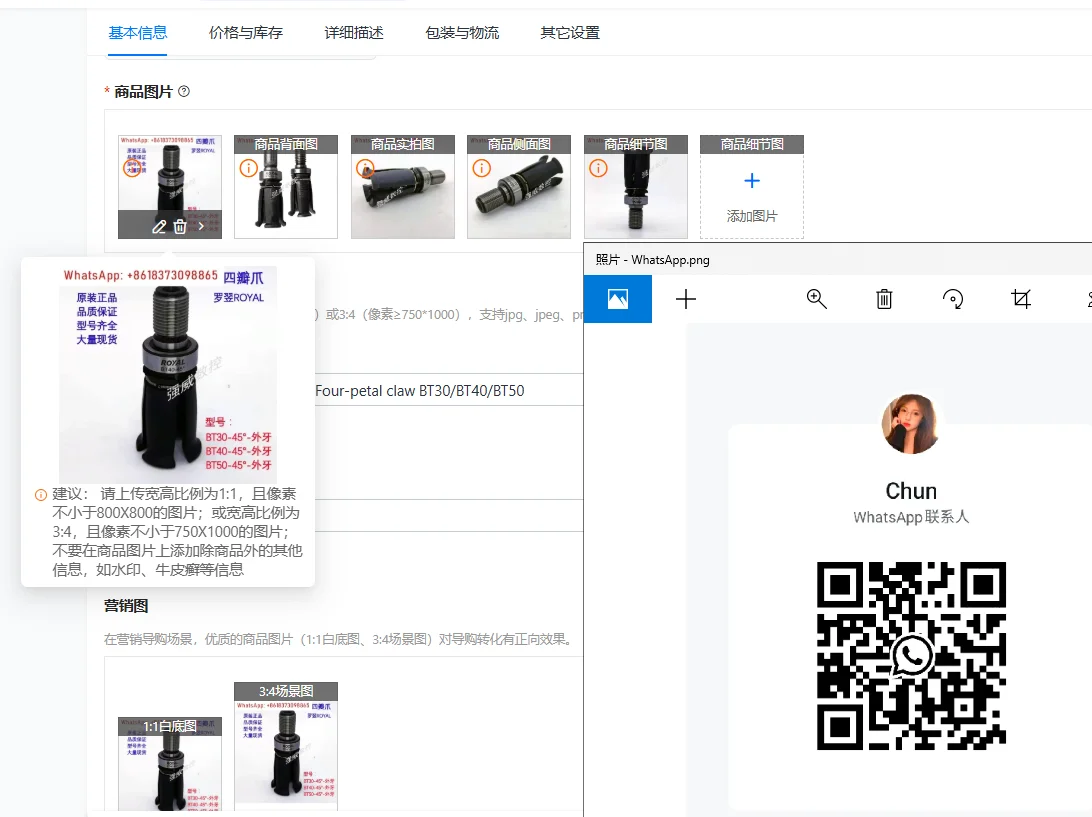
Task: Click the info icon on the filled 商品细节图 thumbnail
Action: [598, 168]
